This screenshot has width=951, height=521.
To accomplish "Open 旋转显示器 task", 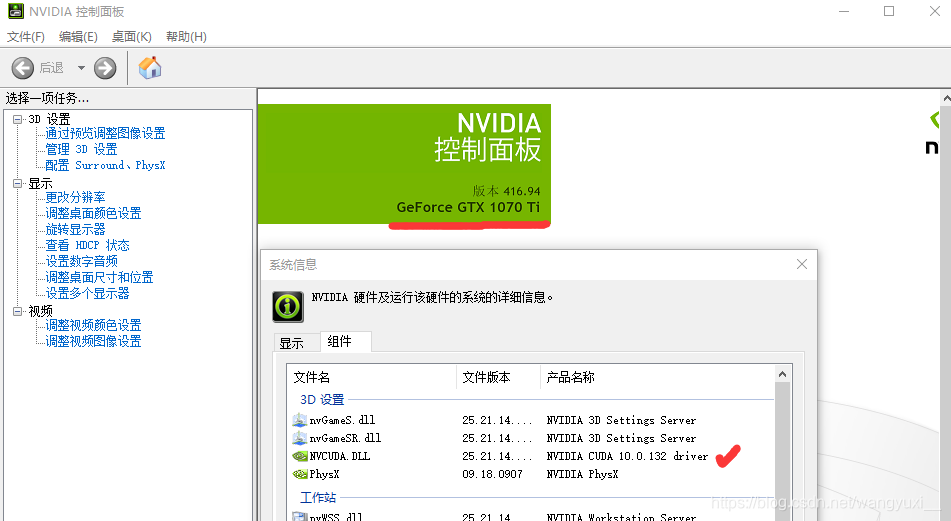I will pyautogui.click(x=75, y=229).
